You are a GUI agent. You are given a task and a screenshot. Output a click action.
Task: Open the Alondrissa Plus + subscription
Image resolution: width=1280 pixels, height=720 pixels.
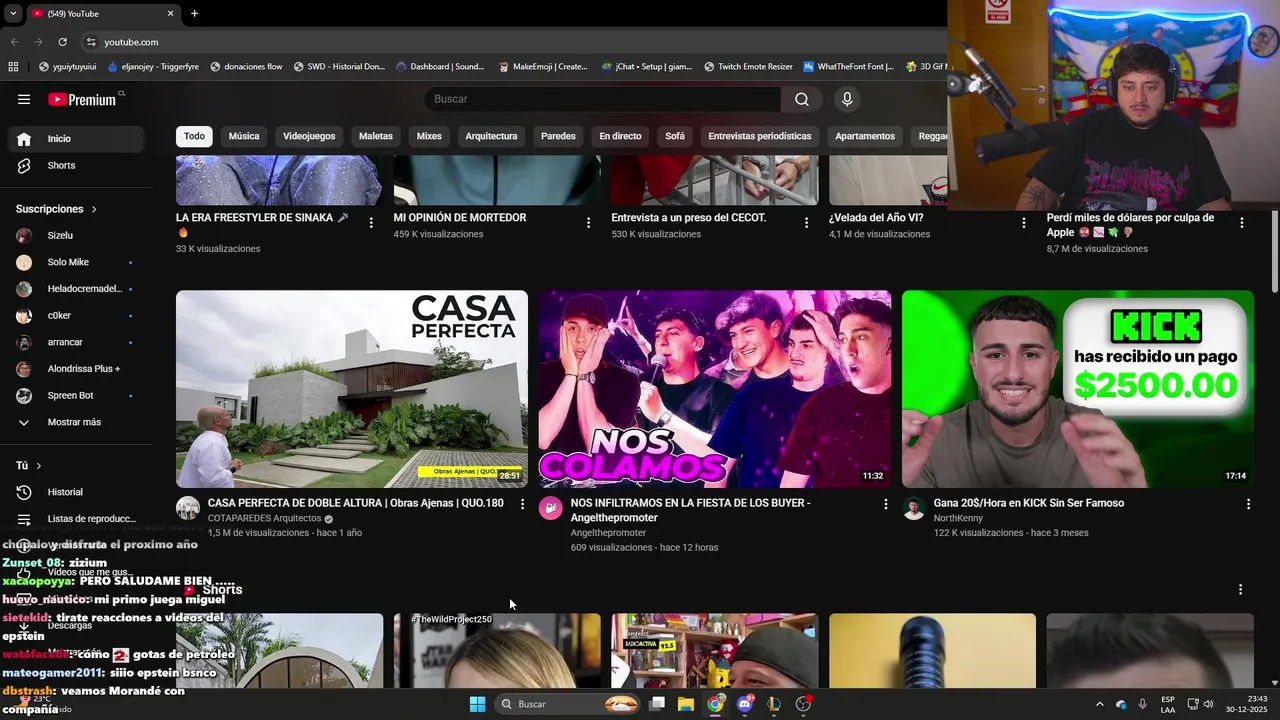76,369
